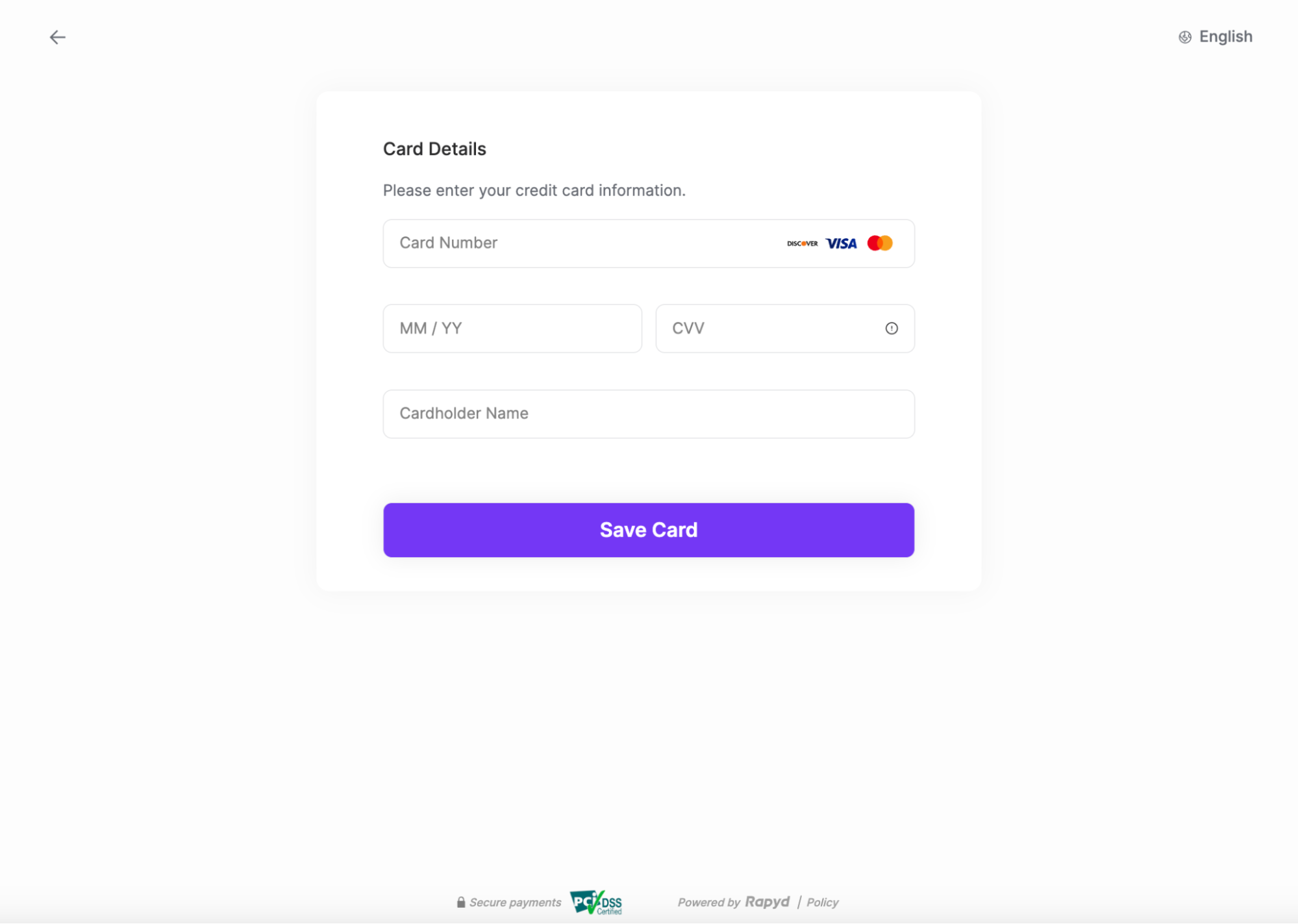Click the CVV info icon

pyautogui.click(x=891, y=328)
